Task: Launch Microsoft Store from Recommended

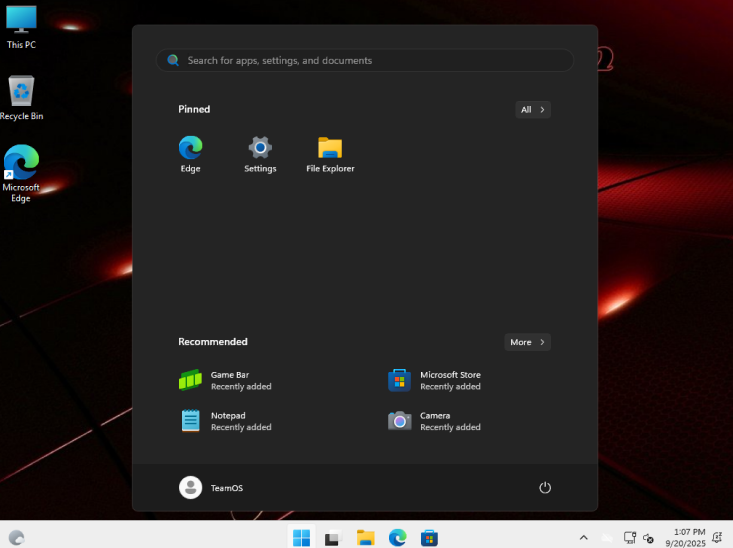Action: coord(434,381)
